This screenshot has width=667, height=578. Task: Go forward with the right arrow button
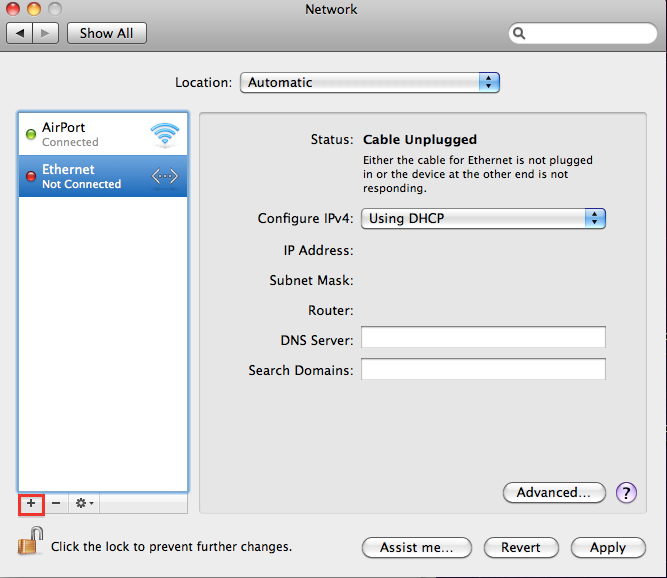click(x=46, y=33)
